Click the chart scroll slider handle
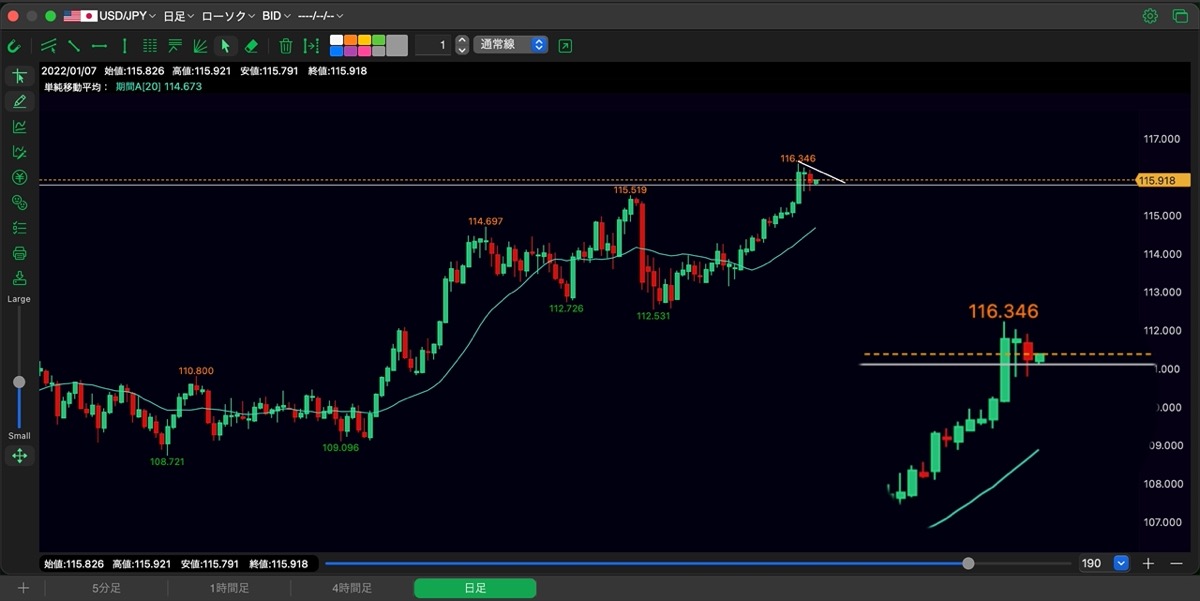Screen dimensions: 1200x601 pos(968,564)
